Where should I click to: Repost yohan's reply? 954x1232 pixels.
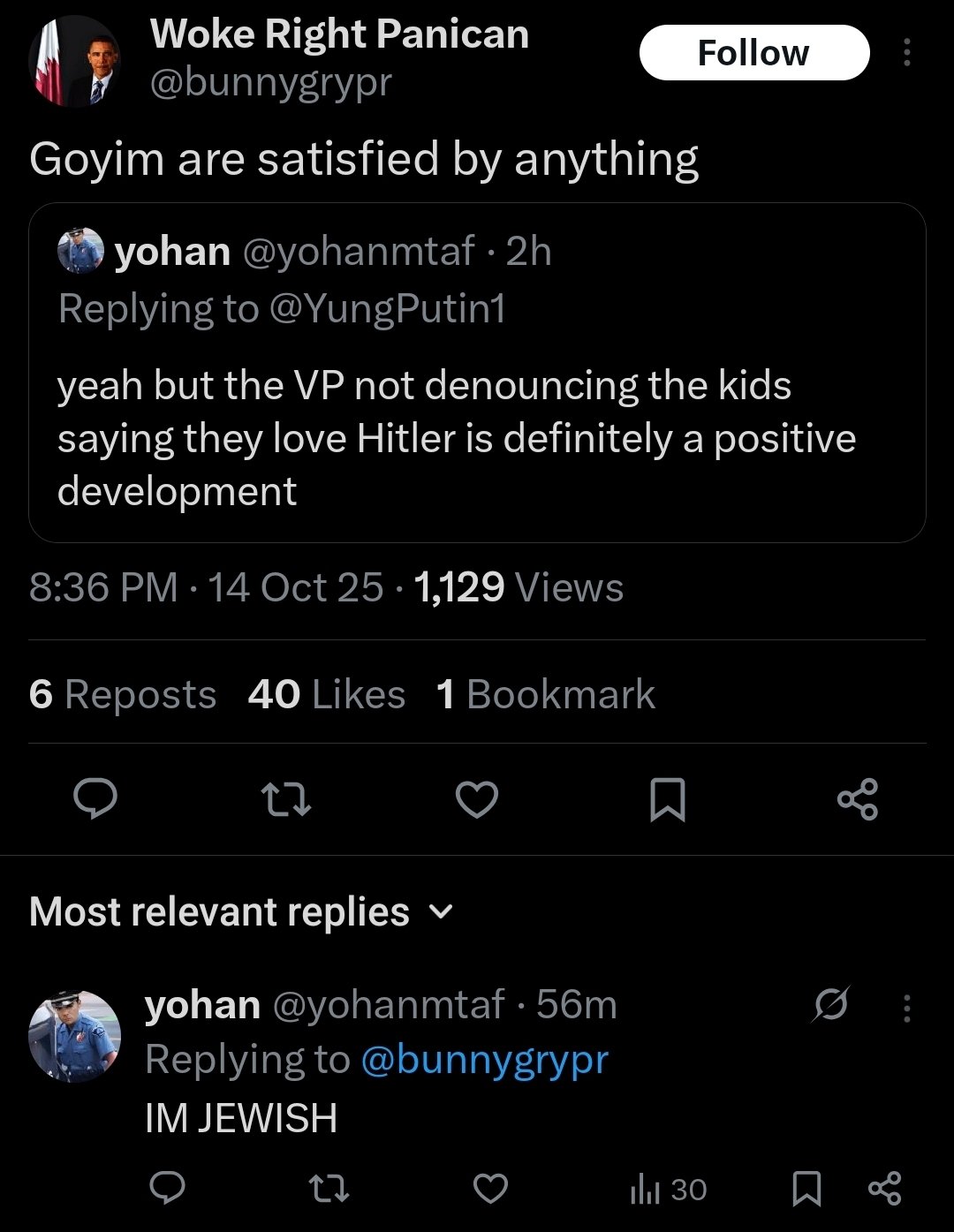(x=329, y=1189)
